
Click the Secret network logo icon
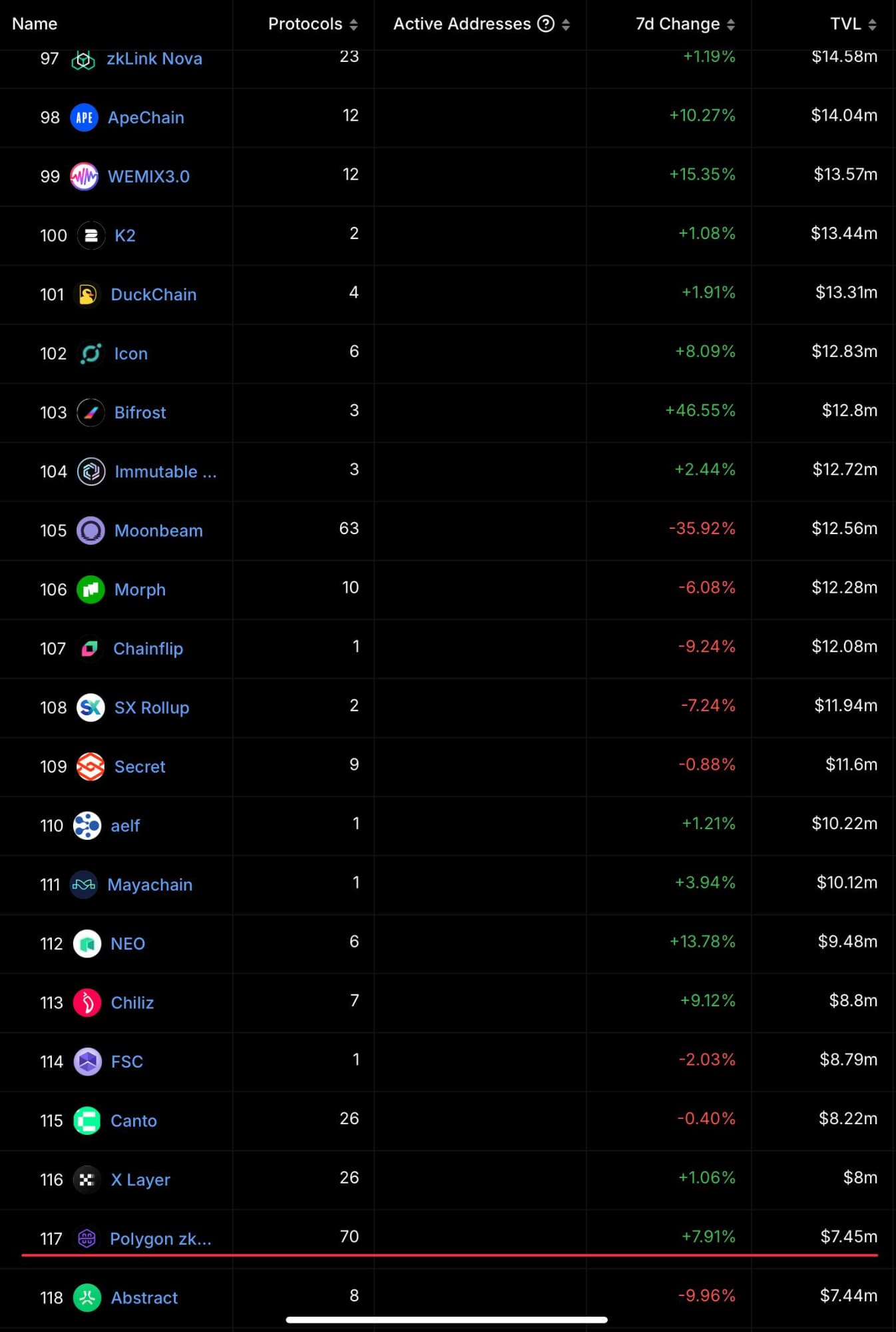91,767
